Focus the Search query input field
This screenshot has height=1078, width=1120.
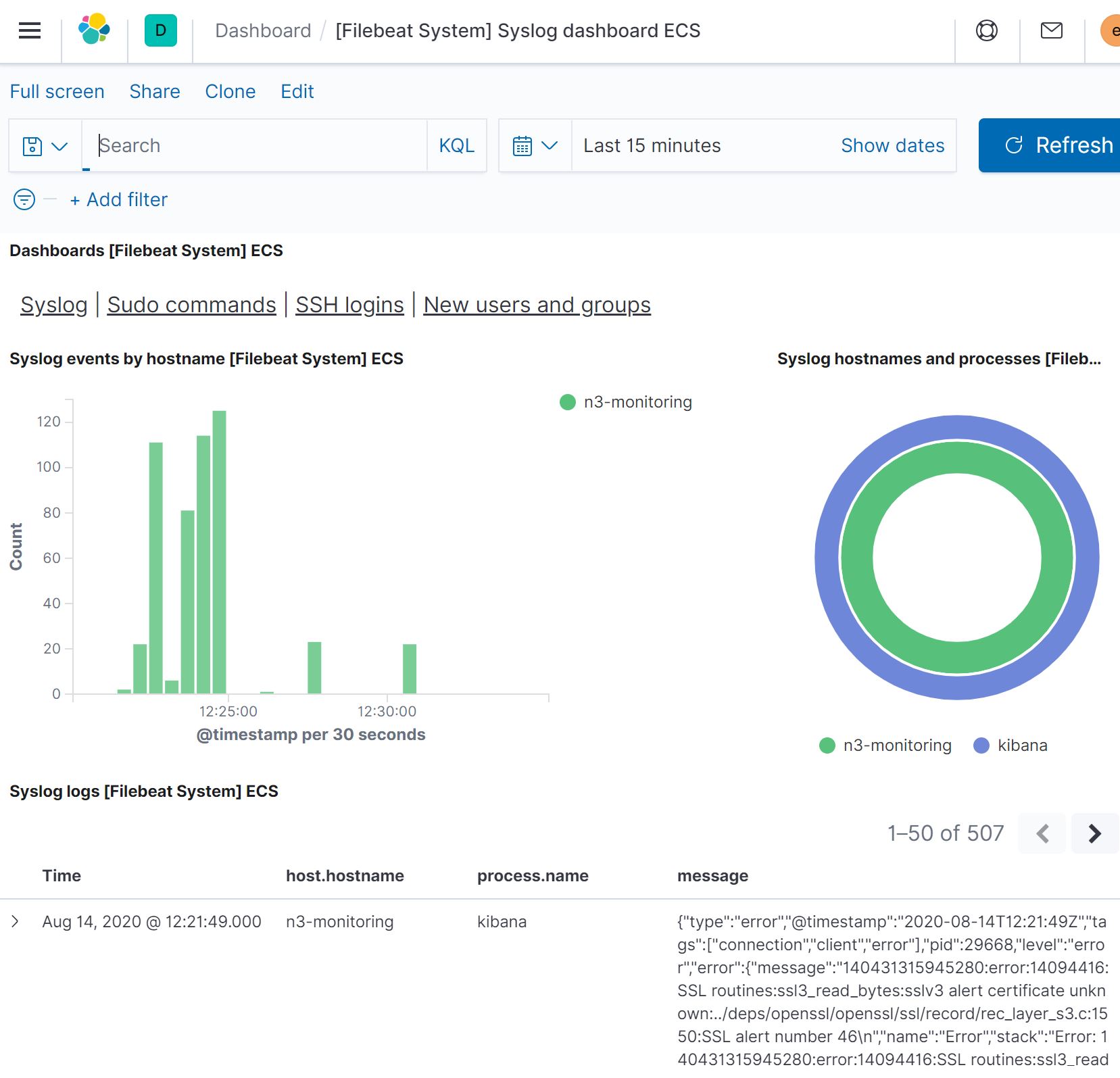point(255,146)
